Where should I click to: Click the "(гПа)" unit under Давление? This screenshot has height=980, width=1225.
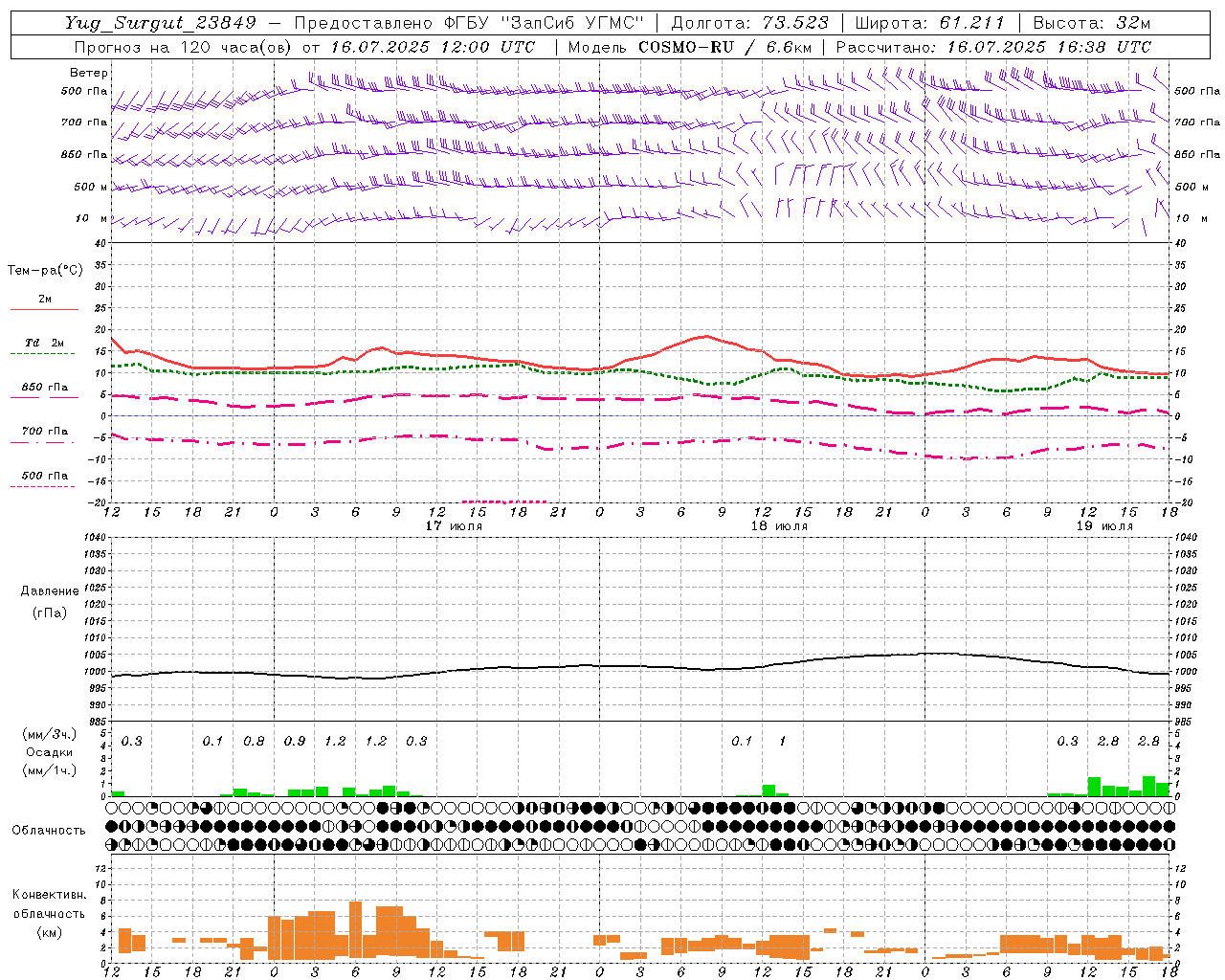(x=51, y=612)
